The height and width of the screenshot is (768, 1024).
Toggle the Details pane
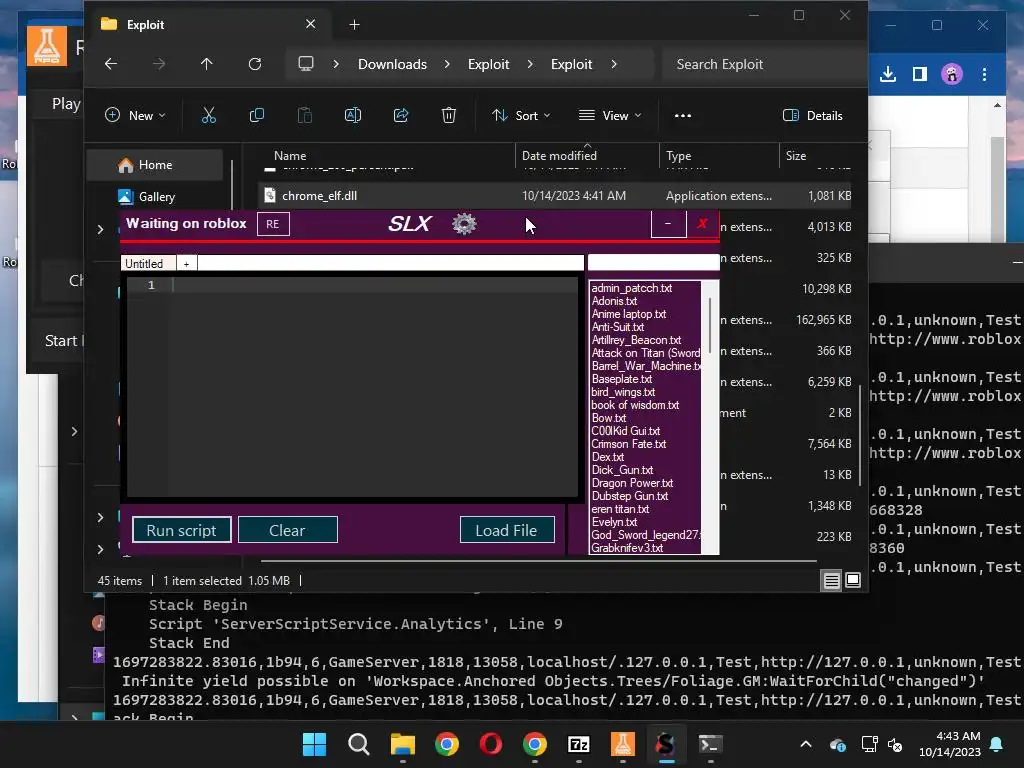[812, 116]
